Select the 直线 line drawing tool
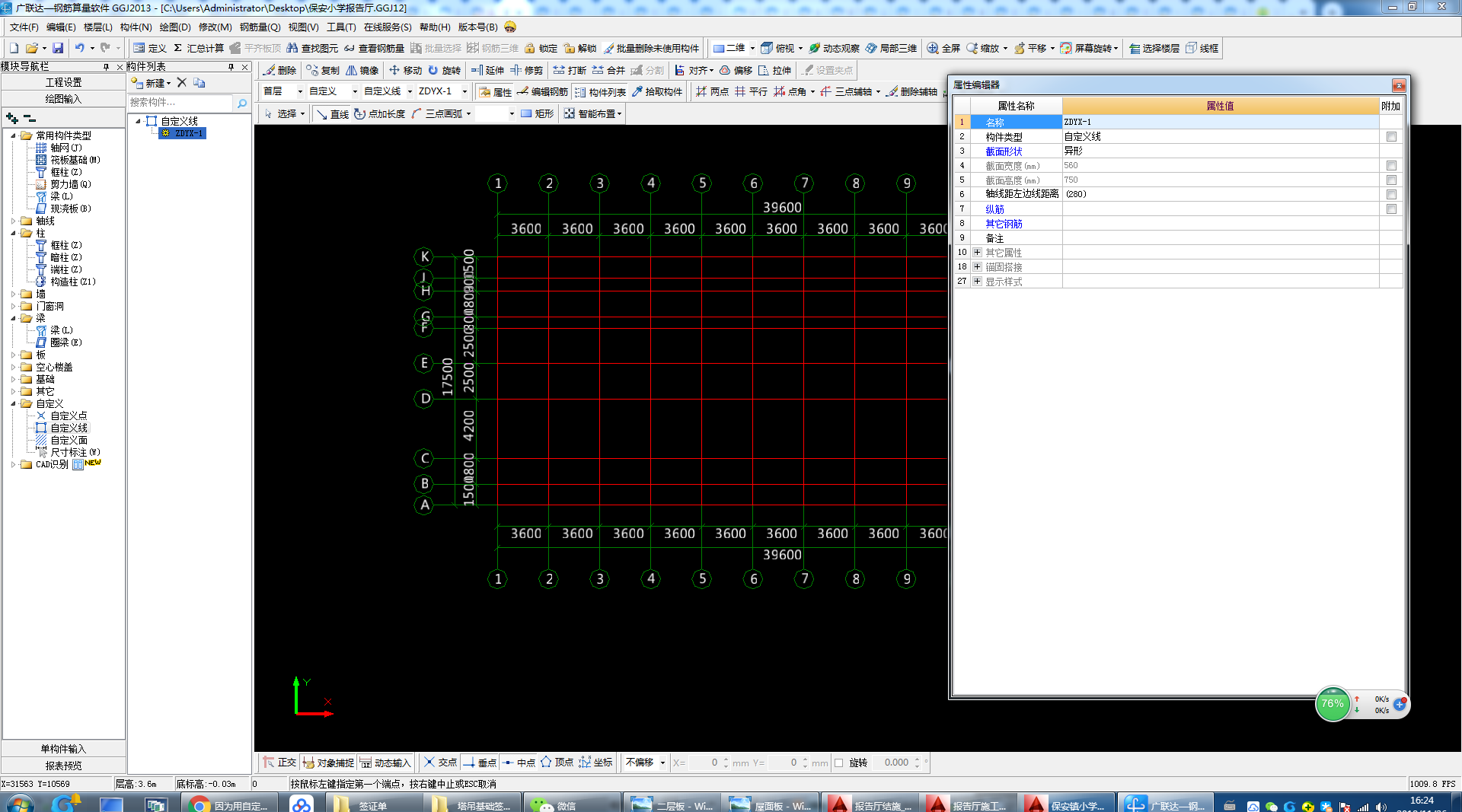This screenshot has width=1462, height=812. coord(332,114)
